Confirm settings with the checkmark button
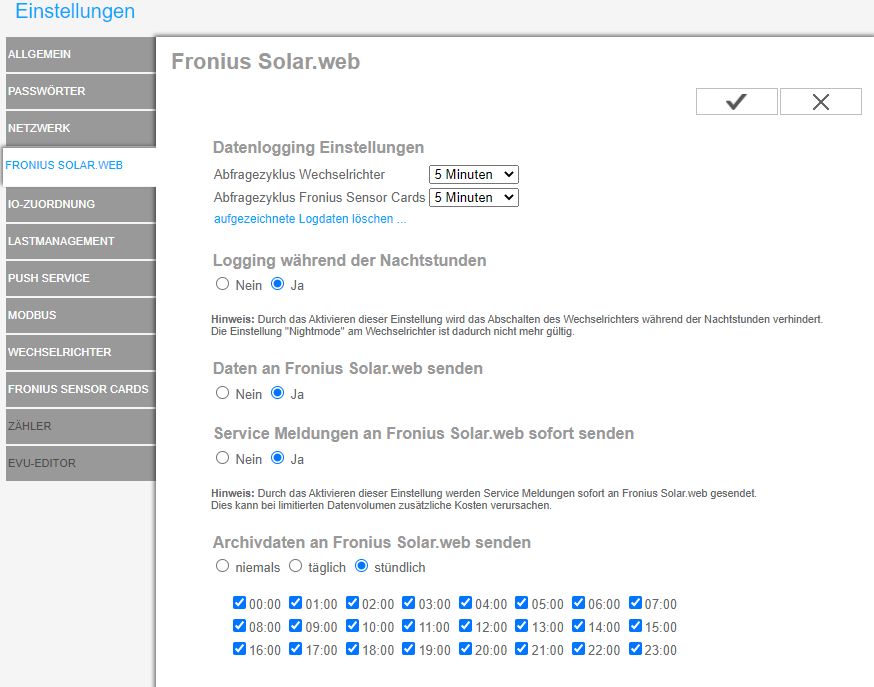 coord(736,101)
